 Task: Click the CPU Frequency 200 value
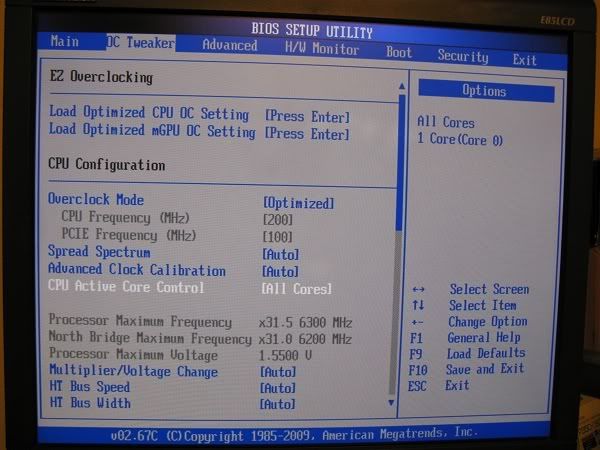(277, 220)
